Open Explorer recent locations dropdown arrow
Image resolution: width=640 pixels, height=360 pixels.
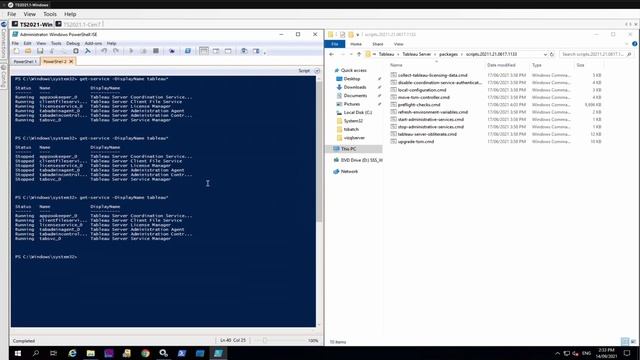coord(351,54)
